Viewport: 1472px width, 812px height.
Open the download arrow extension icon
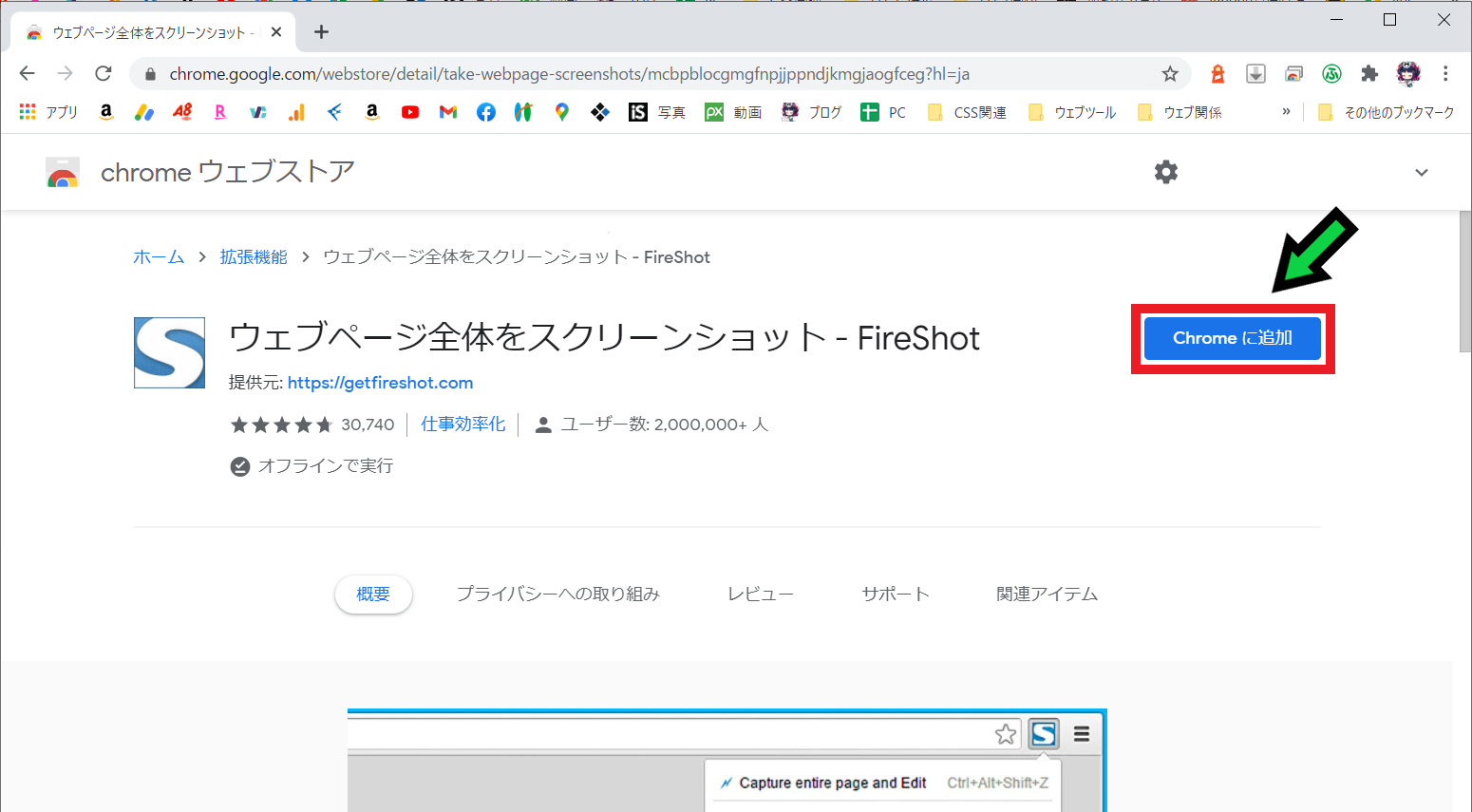[x=1255, y=74]
